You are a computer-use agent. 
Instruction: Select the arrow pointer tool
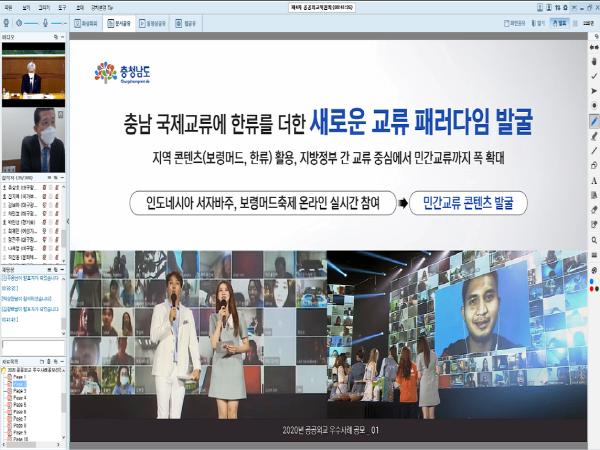[593, 90]
